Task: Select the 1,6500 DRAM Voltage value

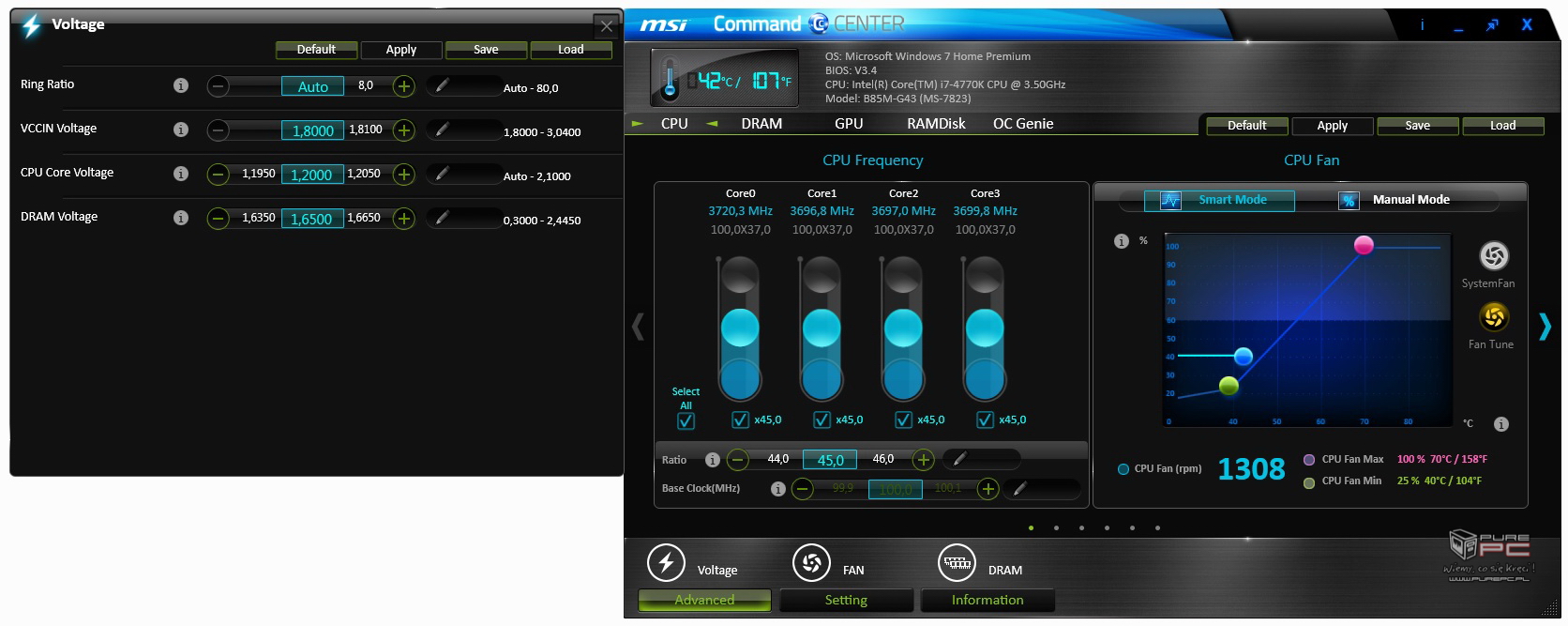Action: point(312,219)
